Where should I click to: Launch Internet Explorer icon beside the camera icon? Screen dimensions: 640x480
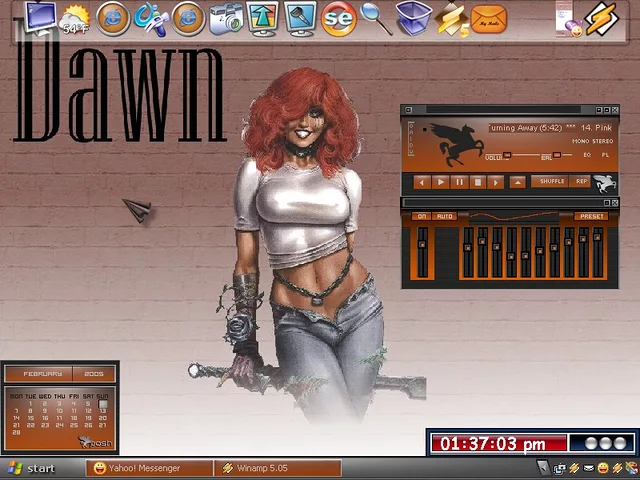click(x=188, y=19)
